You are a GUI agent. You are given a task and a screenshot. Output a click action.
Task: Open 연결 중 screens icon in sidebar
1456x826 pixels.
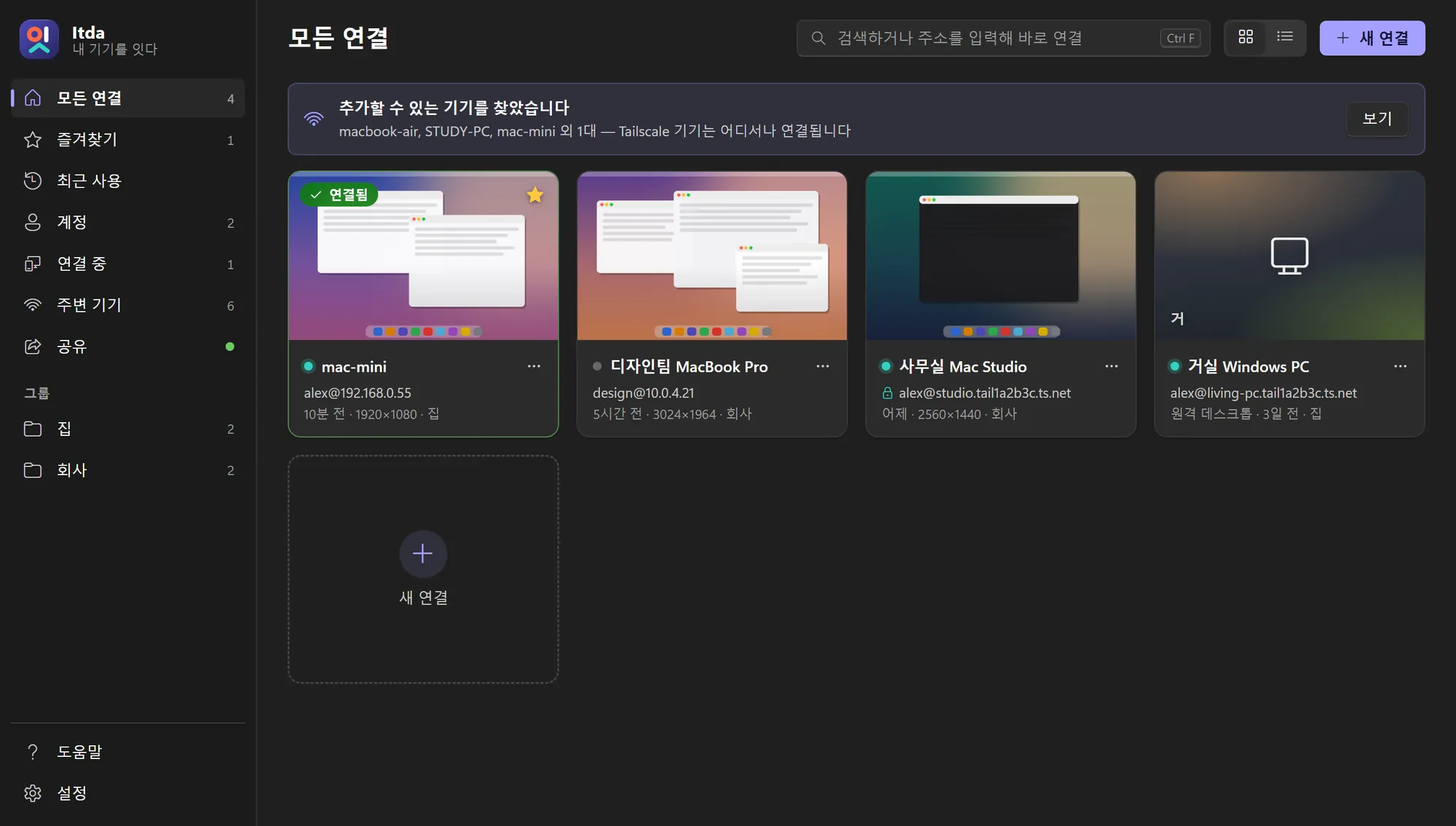pos(33,264)
